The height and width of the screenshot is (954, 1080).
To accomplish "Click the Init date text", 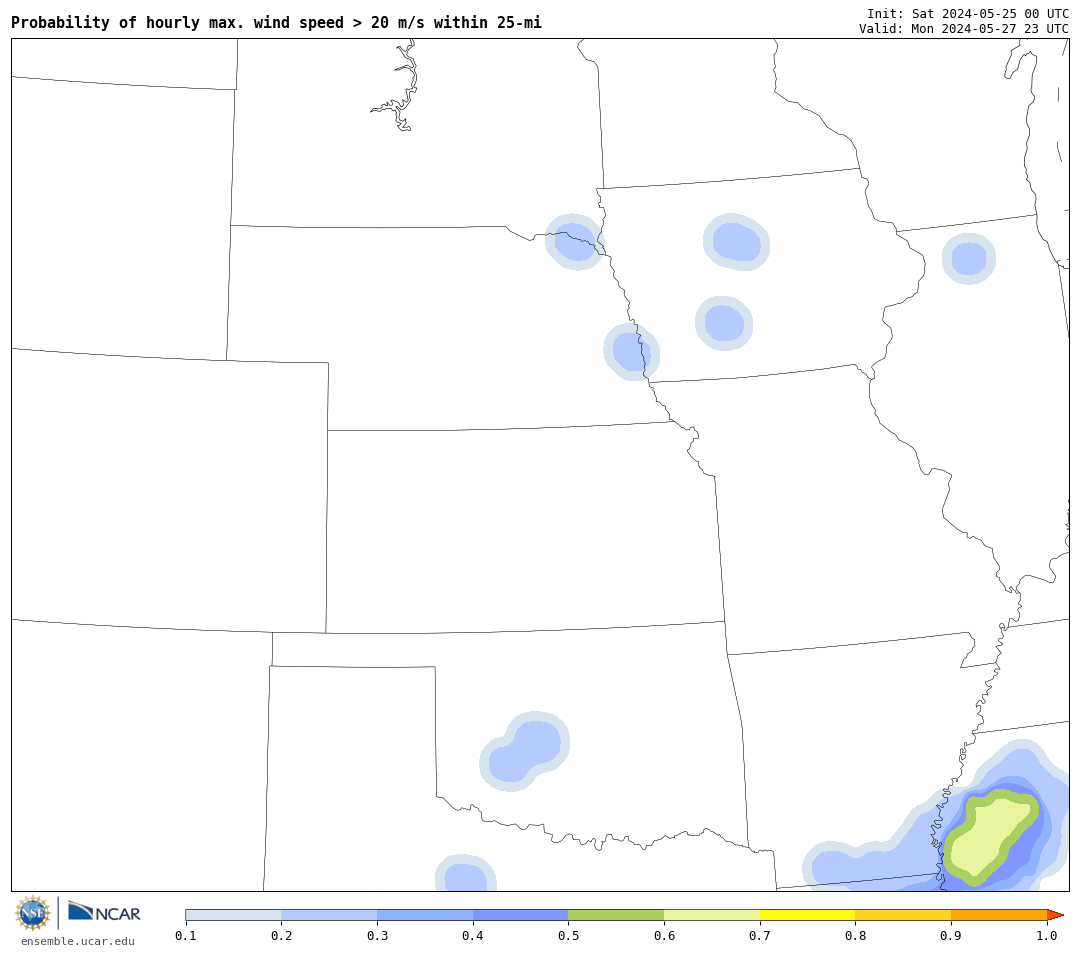I will pos(967,14).
